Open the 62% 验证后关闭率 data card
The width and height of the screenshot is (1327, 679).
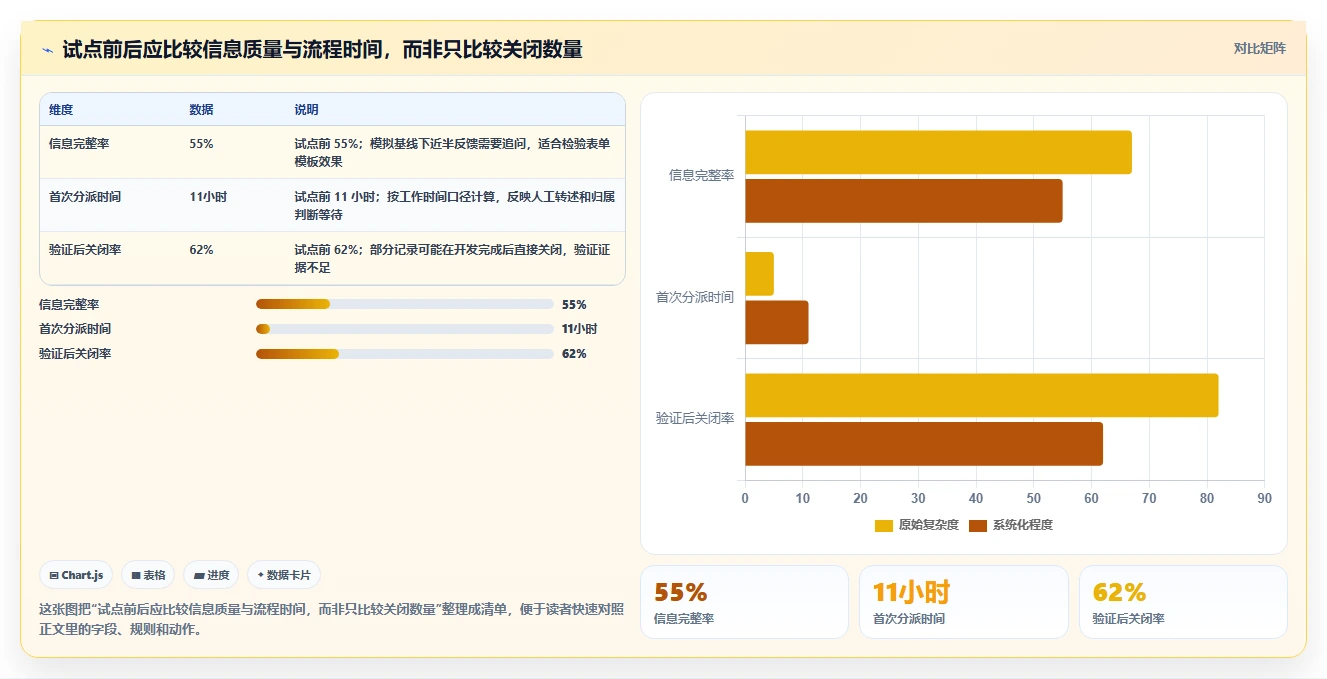click(1183, 602)
